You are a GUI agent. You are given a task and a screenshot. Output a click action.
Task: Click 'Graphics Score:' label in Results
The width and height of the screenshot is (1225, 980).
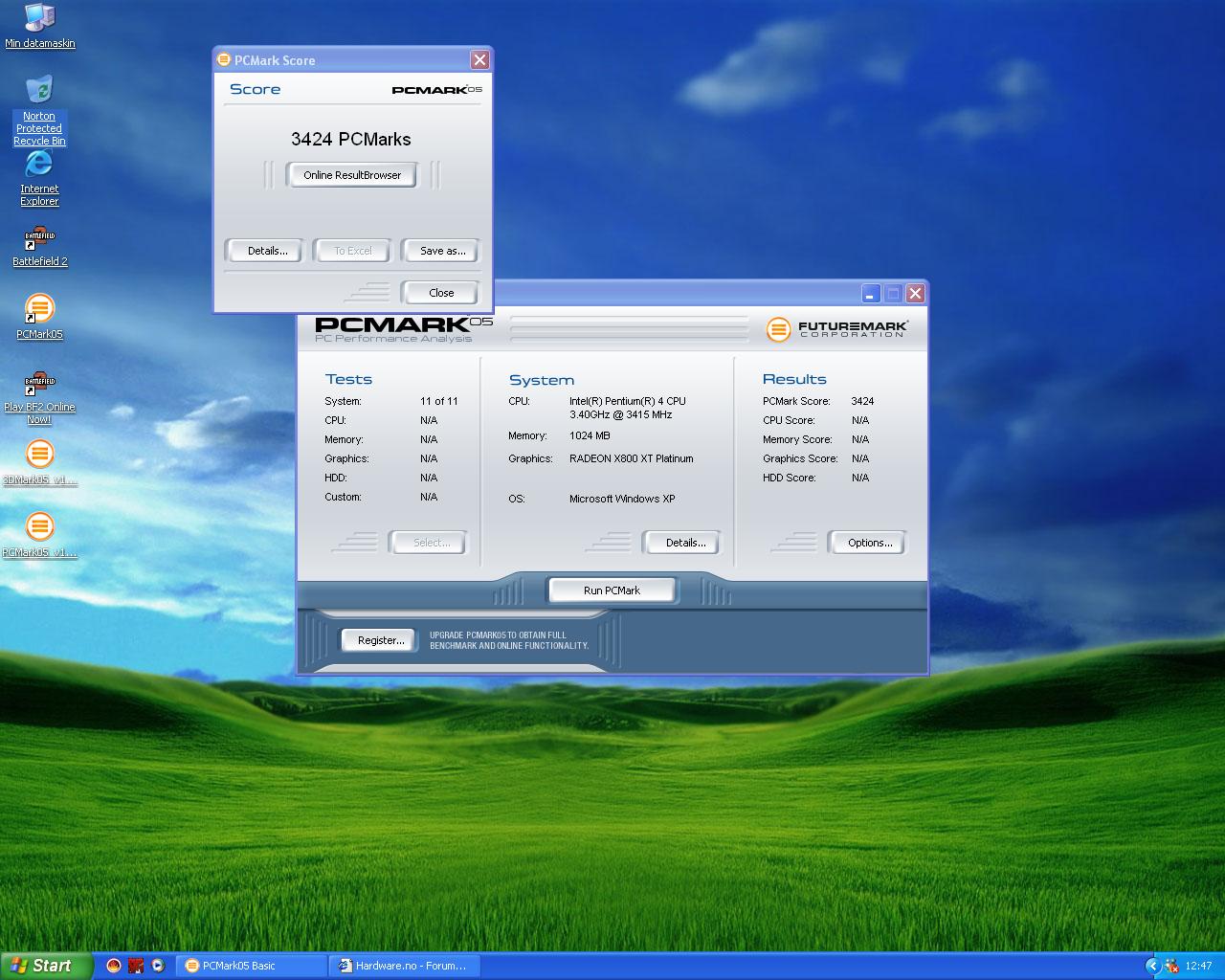tap(800, 458)
